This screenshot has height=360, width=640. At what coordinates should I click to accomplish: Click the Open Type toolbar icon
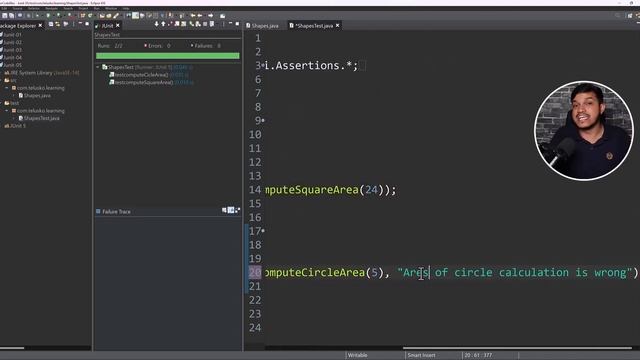pos(102,16)
